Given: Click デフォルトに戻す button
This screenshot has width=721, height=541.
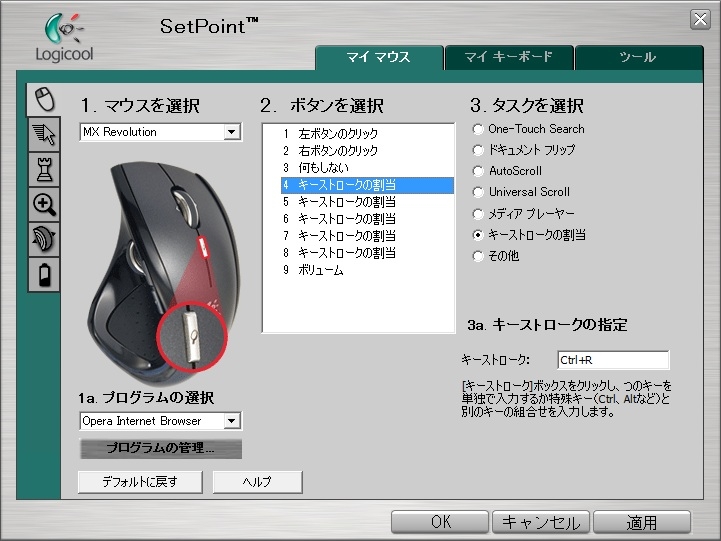Looking at the screenshot, I should 140,482.
